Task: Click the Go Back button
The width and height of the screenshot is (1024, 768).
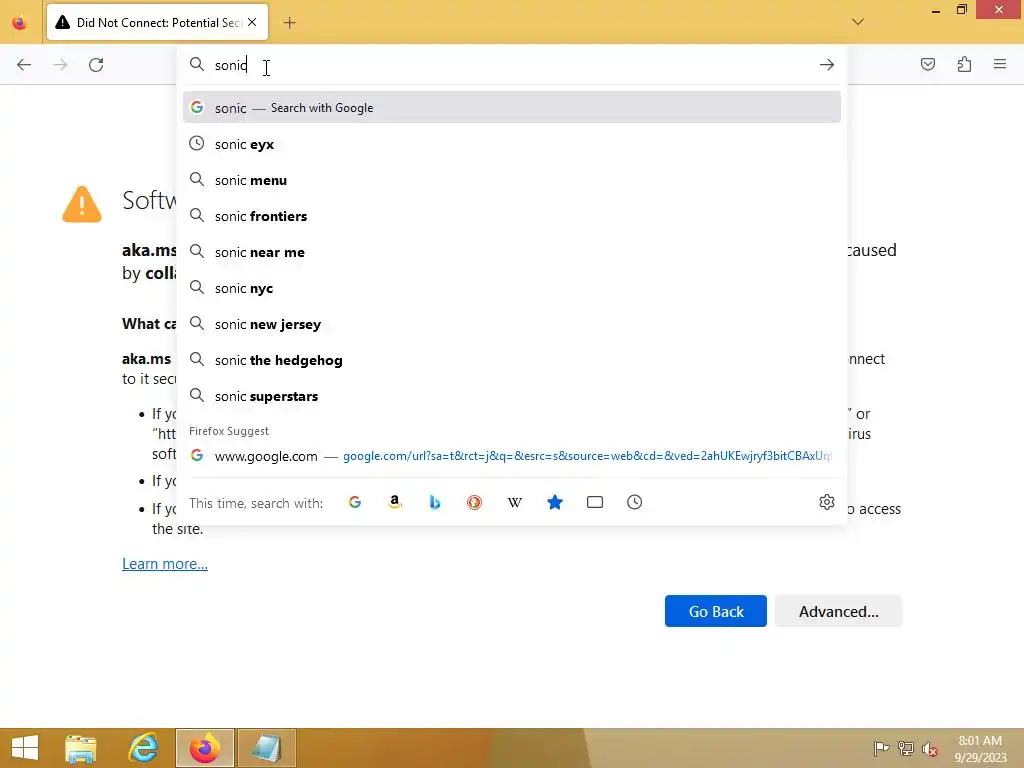Action: pyautogui.click(x=716, y=611)
